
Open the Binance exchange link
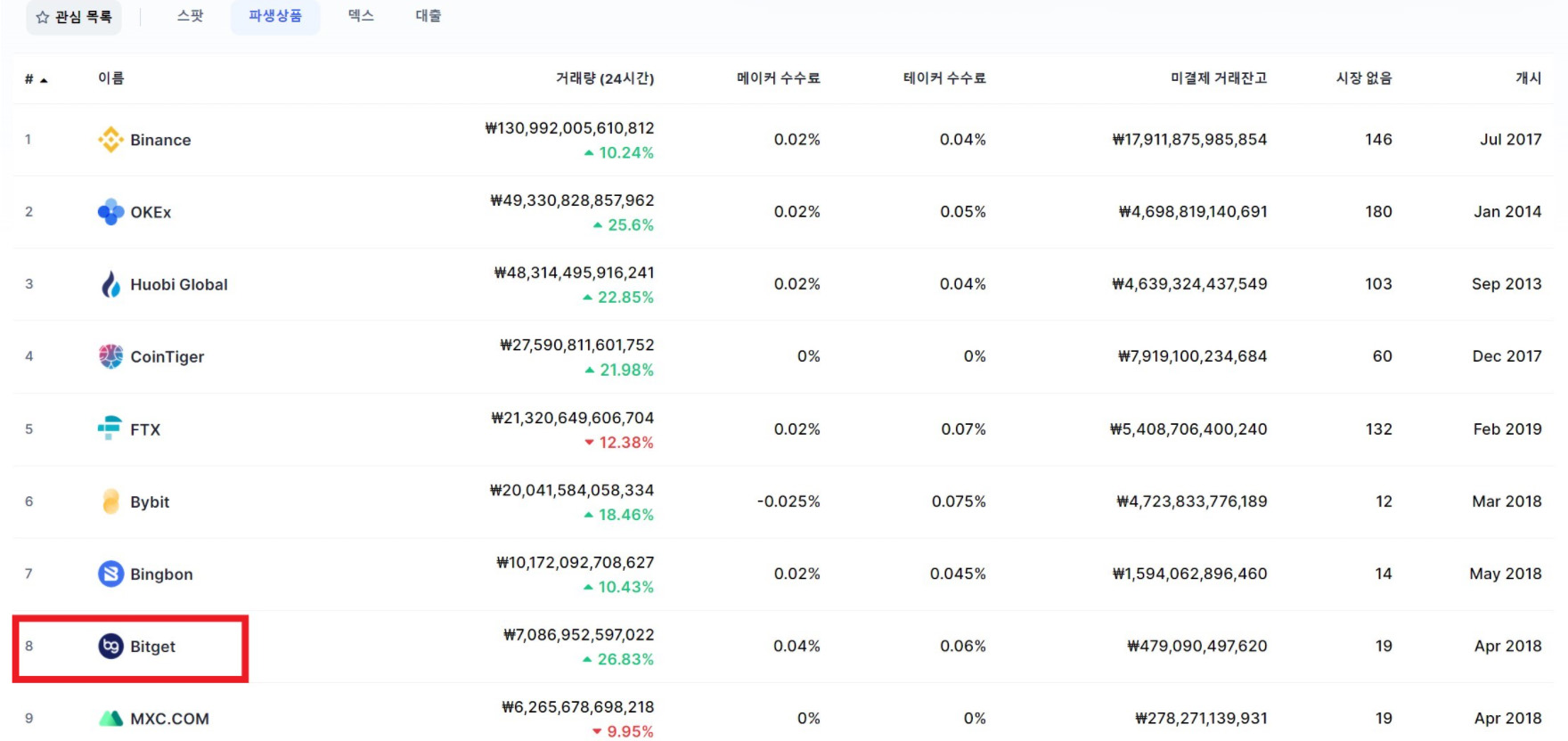point(160,140)
